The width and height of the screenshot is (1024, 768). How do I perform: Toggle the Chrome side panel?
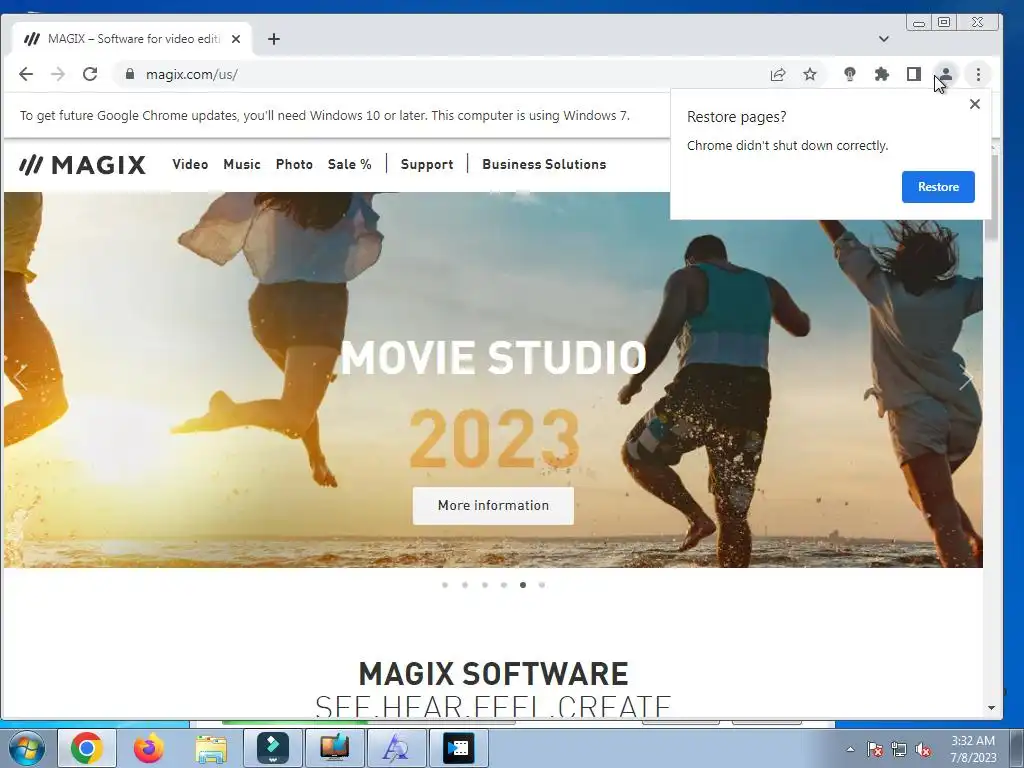click(x=914, y=74)
